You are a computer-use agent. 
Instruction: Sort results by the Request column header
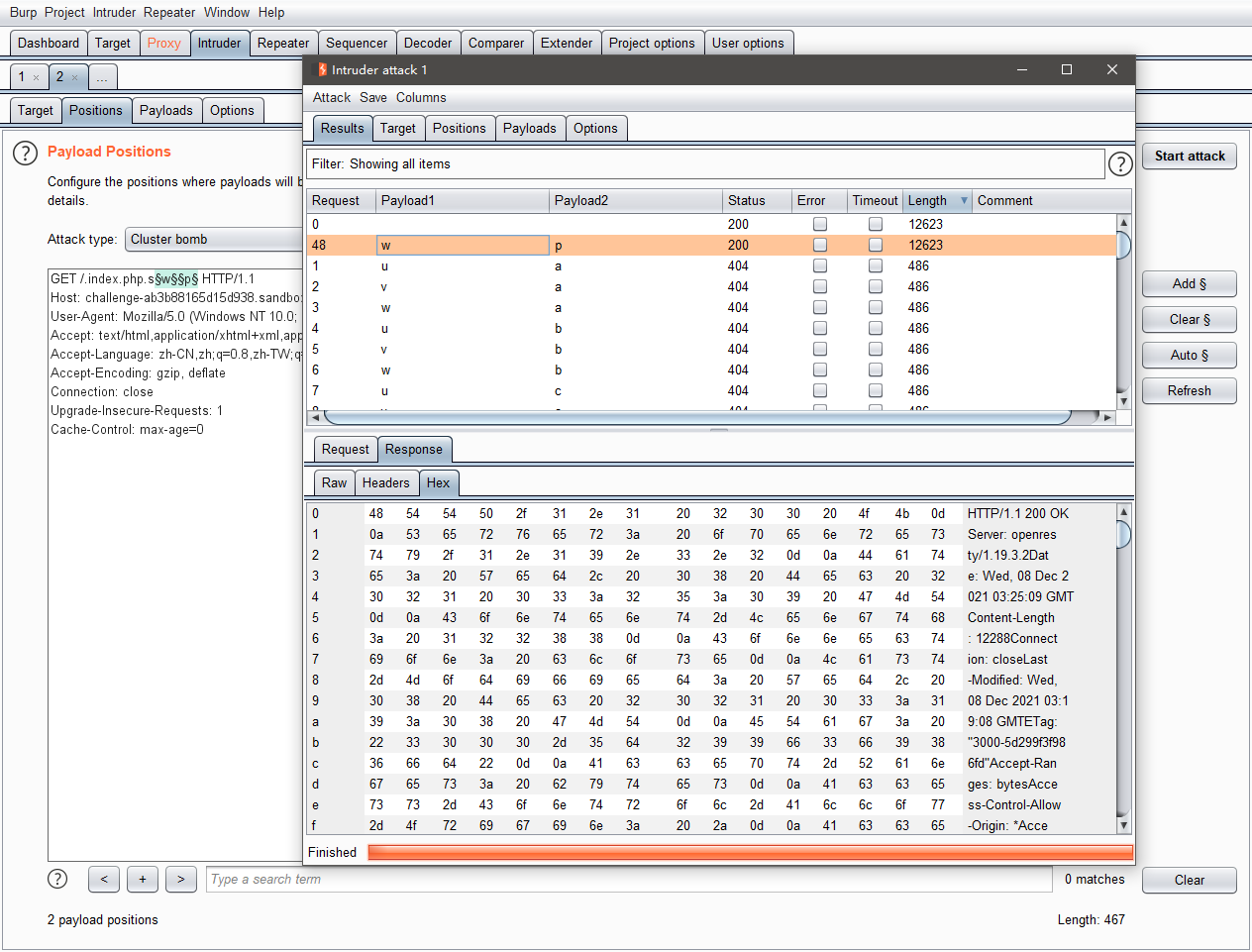[341, 200]
